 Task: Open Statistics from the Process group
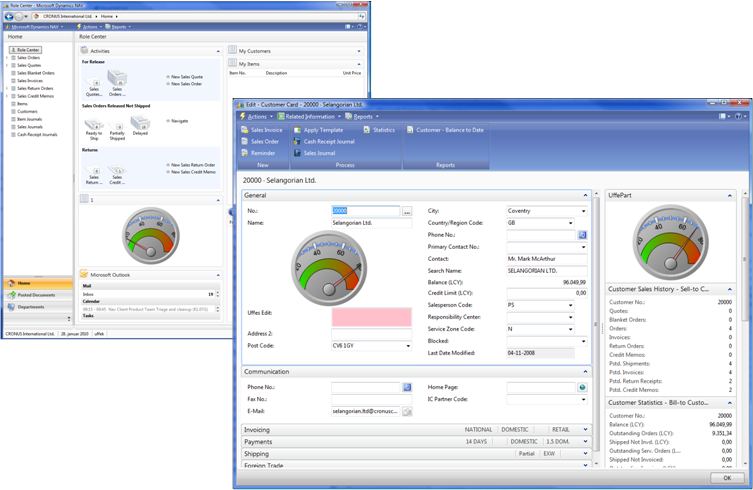click(367, 130)
